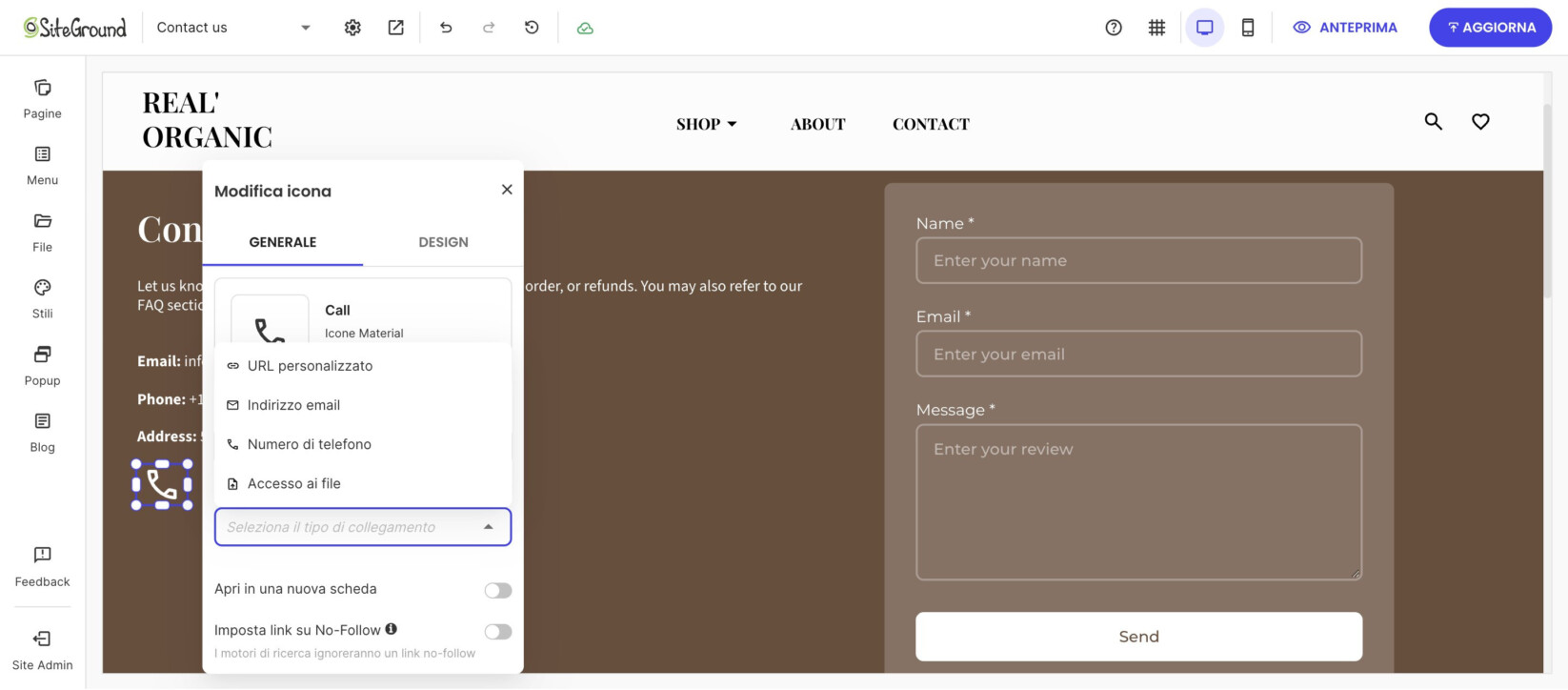Choose 'Indirizzo email' link type
Screen dimensions: 1568x690
(363, 405)
